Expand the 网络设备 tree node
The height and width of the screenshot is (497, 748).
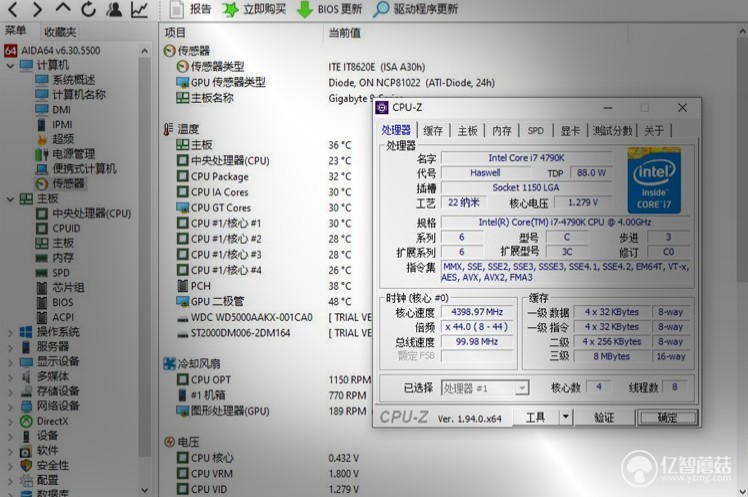(10, 406)
